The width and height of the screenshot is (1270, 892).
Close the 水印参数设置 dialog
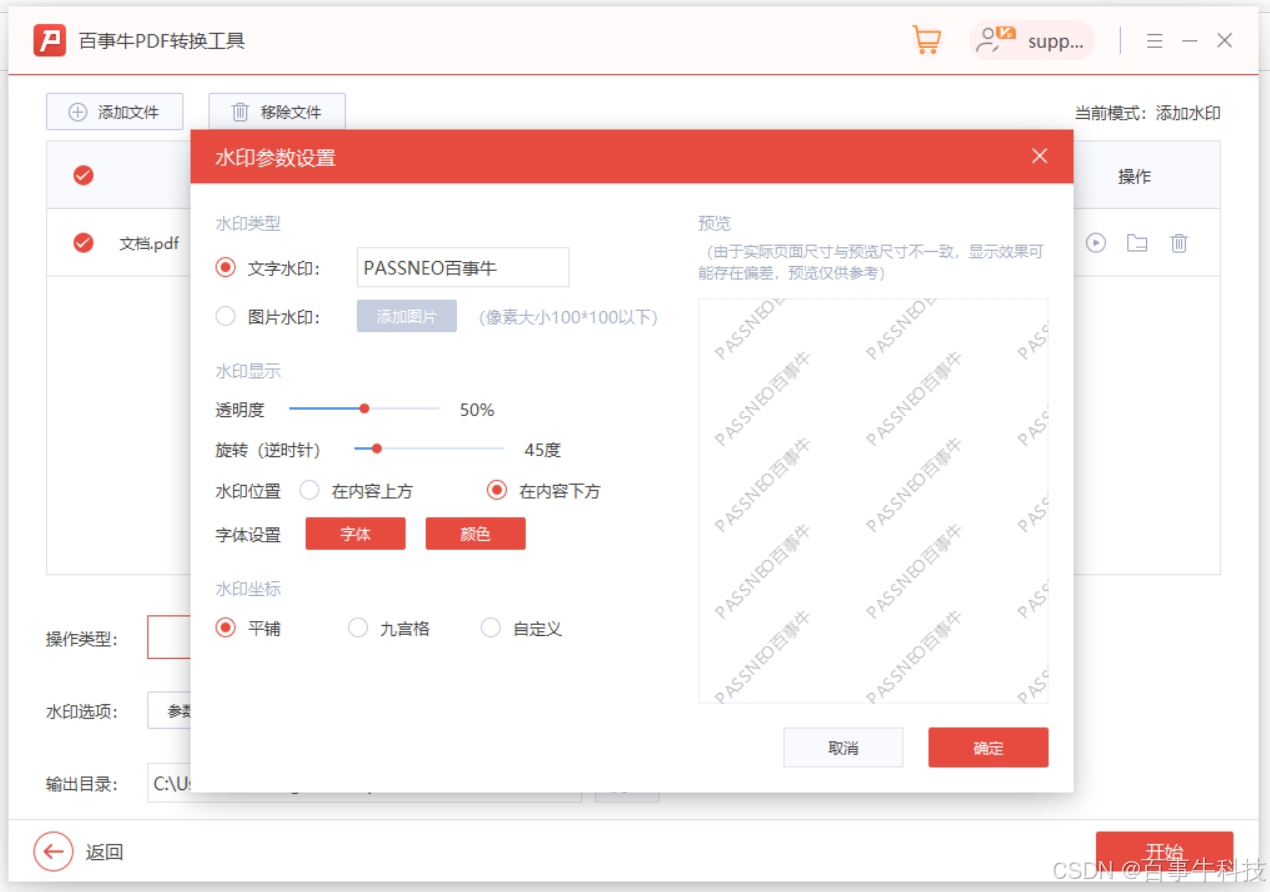(1040, 156)
